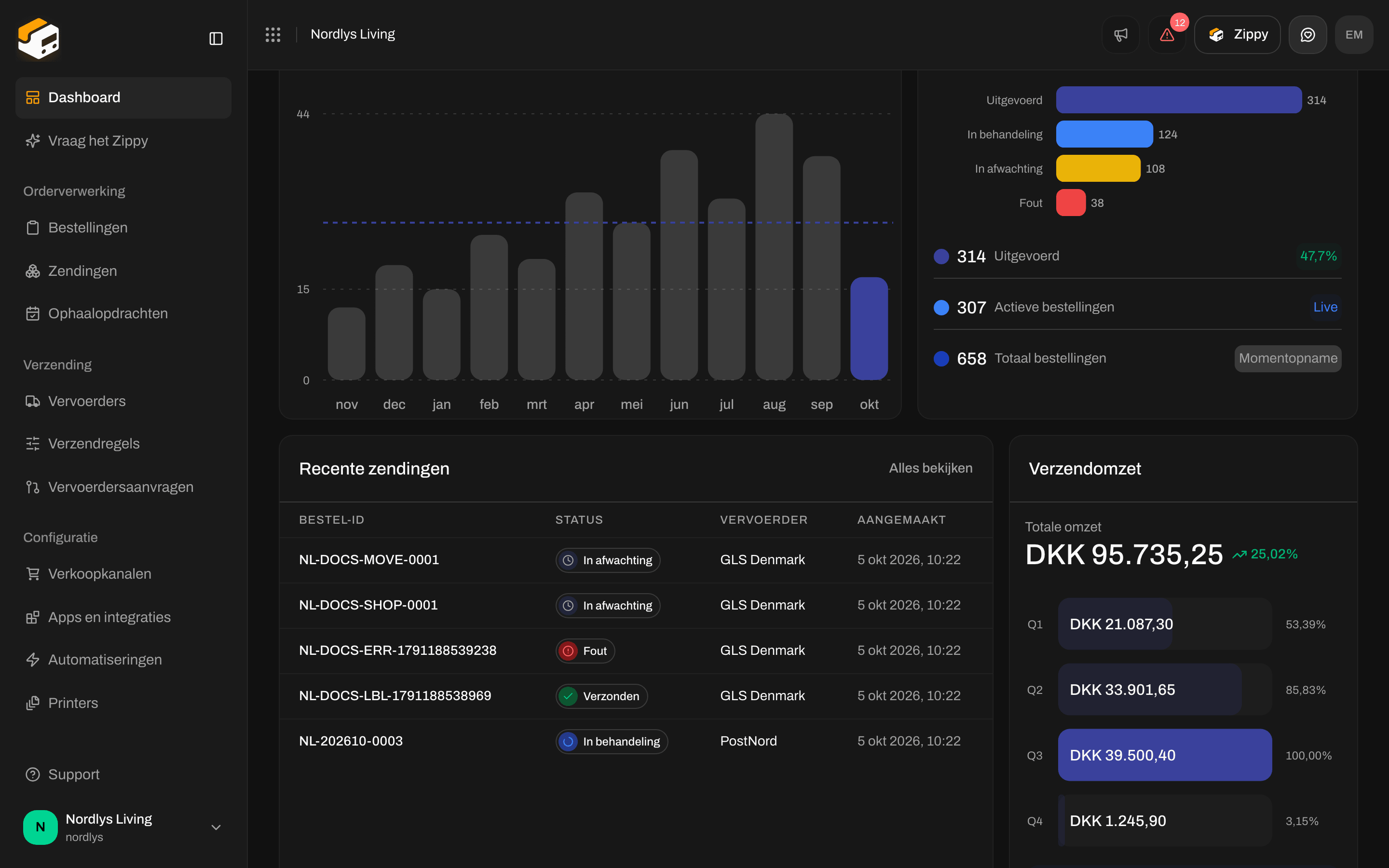This screenshot has width=1389, height=868.
Task: Open order NL-DOCS-MOVE-0001
Action: click(369, 560)
